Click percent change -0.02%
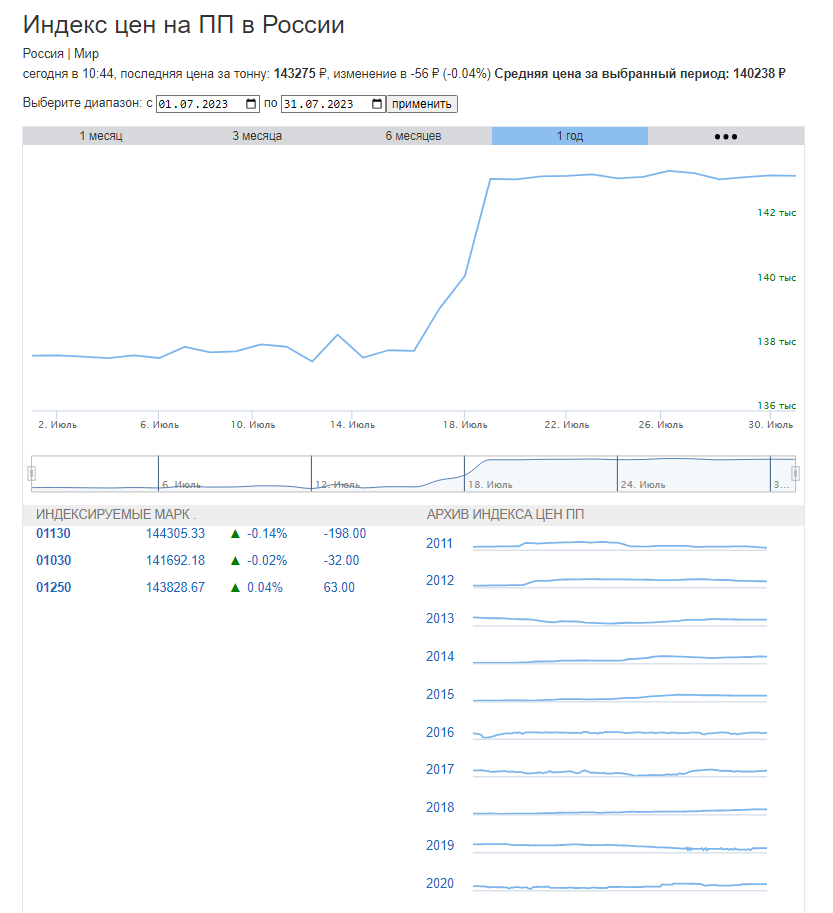Image resolution: width=833 pixels, height=913 pixels. coord(267,560)
